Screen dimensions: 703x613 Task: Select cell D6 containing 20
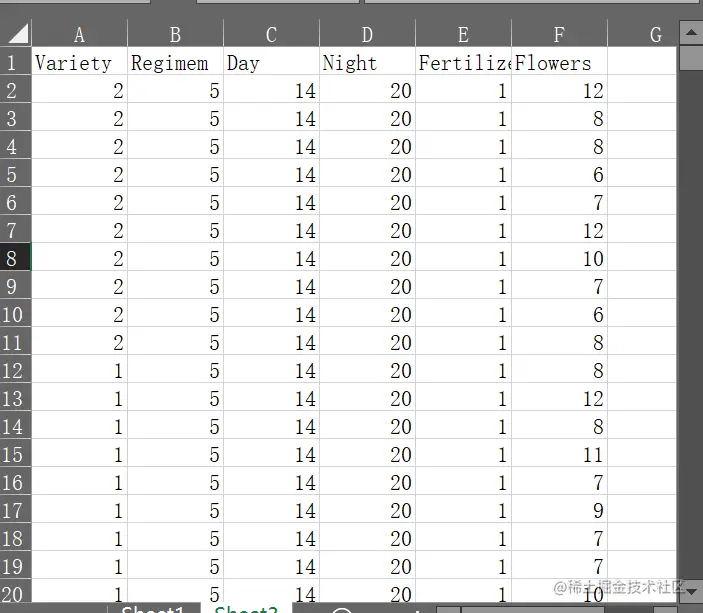[367, 201]
